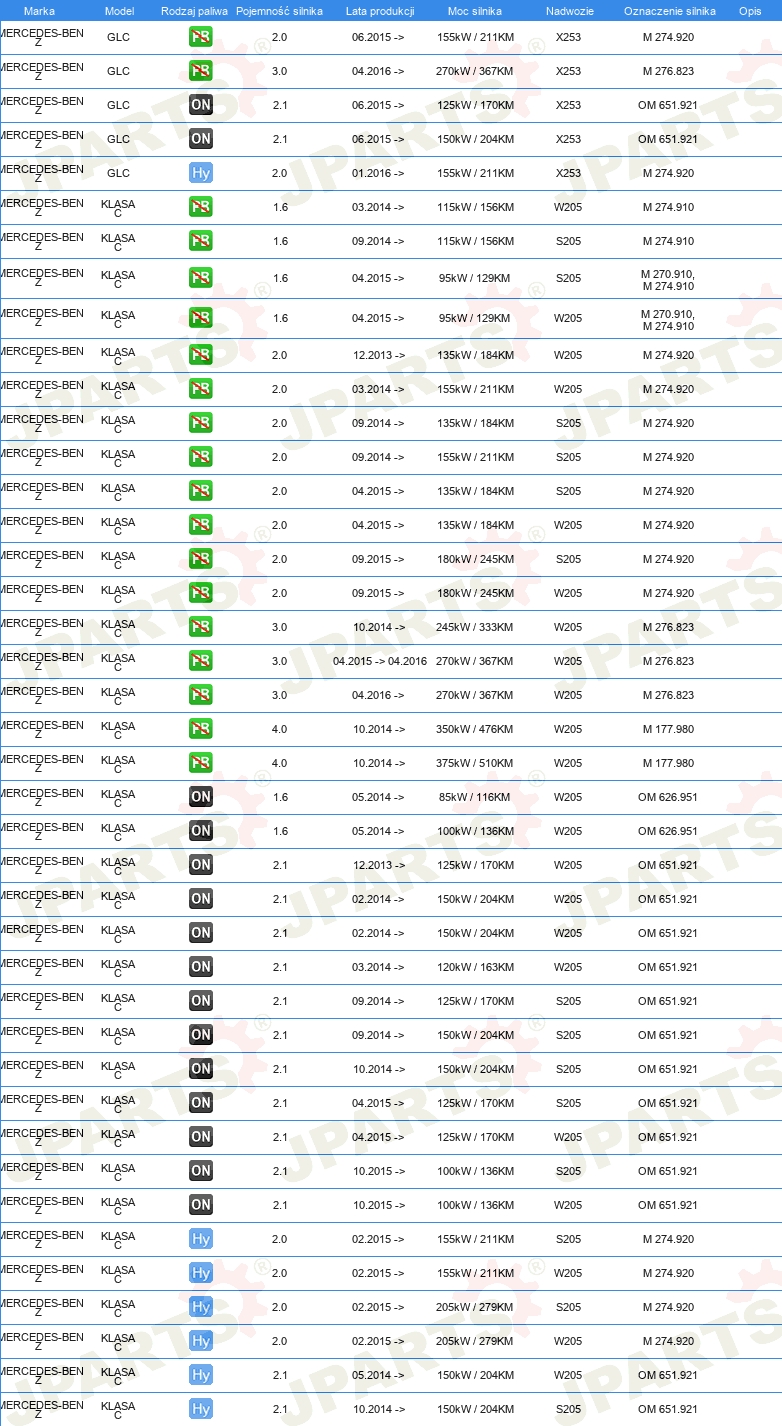Click petrol icon in 04.2015 -> 04.2016 row

[x=201, y=662]
